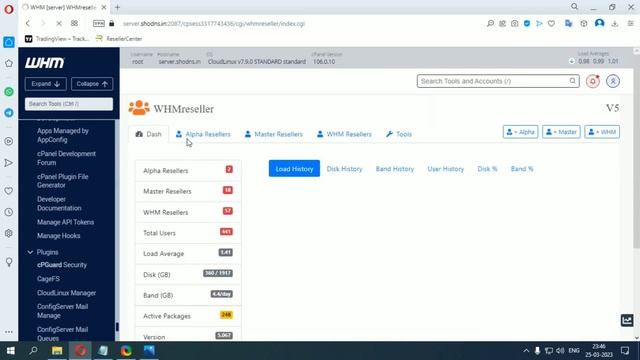Image resolution: width=640 pixels, height=360 pixels.
Task: Open the Alpha Resellers tab
Action: 203,134
